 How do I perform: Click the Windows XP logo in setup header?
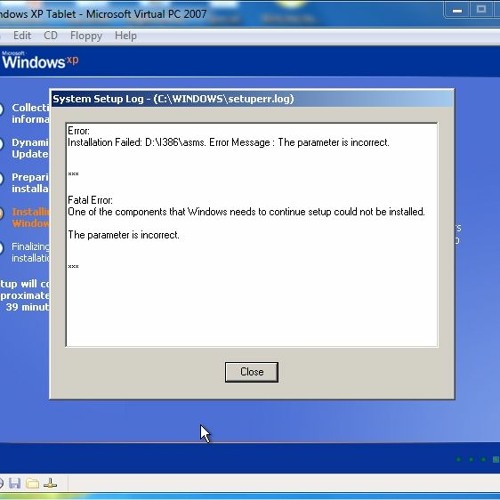tap(40, 61)
